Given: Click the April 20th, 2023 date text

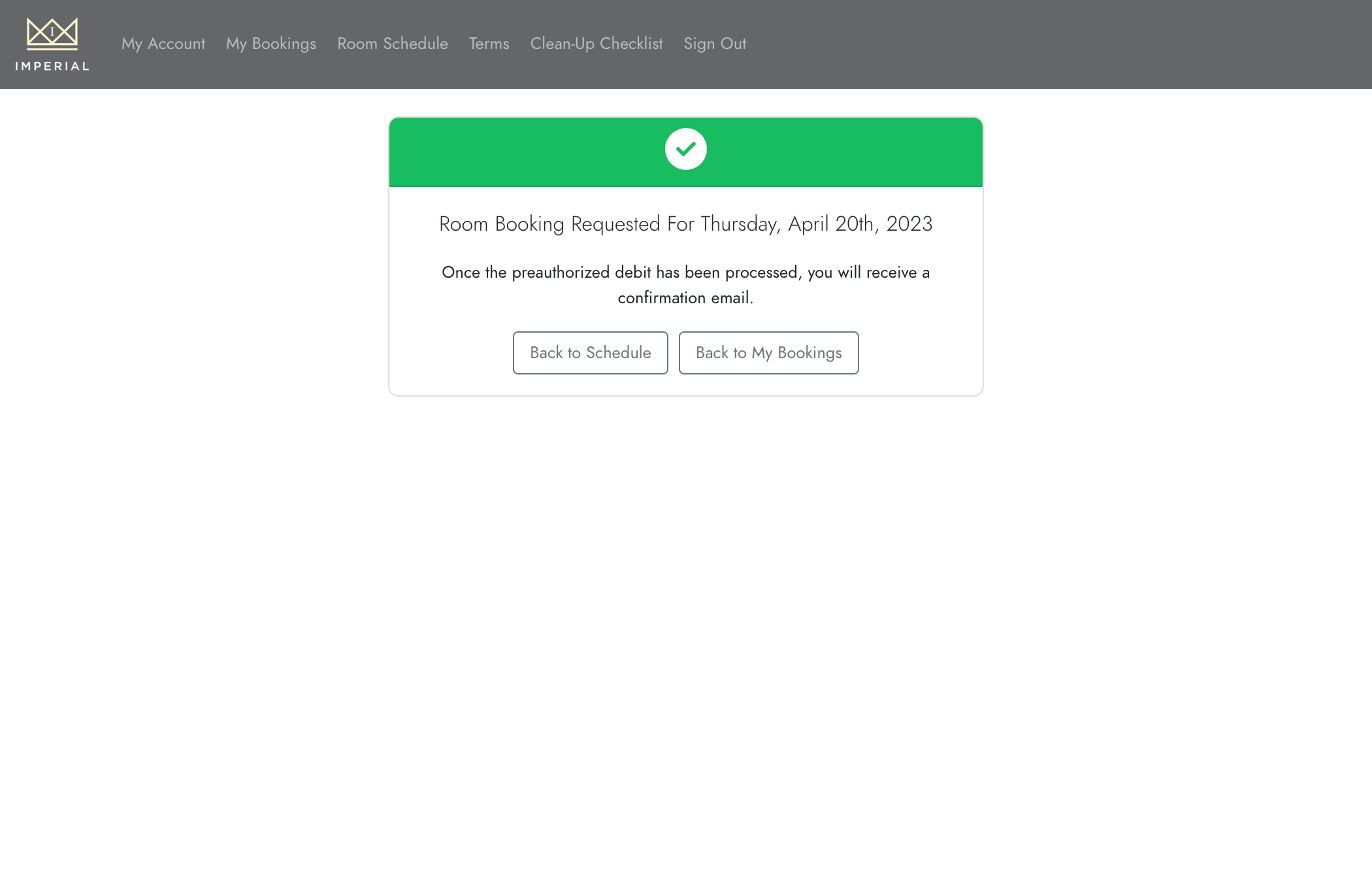Looking at the screenshot, I should pyautogui.click(x=860, y=224).
